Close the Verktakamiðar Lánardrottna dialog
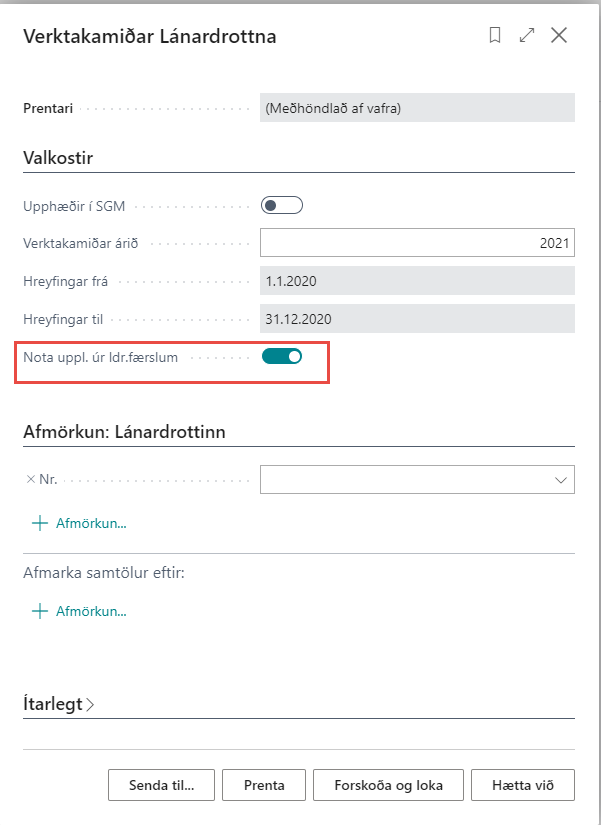601x825 pixels. tap(559, 36)
